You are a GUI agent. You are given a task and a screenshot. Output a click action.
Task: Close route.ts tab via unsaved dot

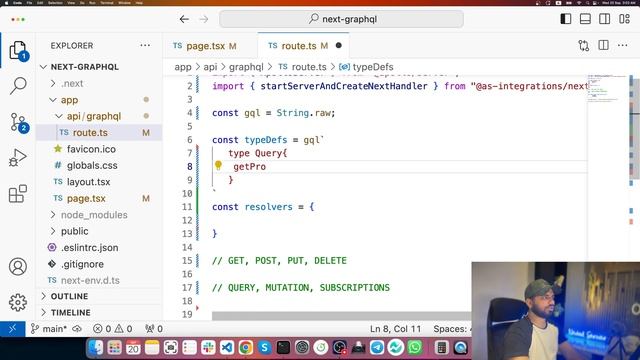click(x=338, y=45)
